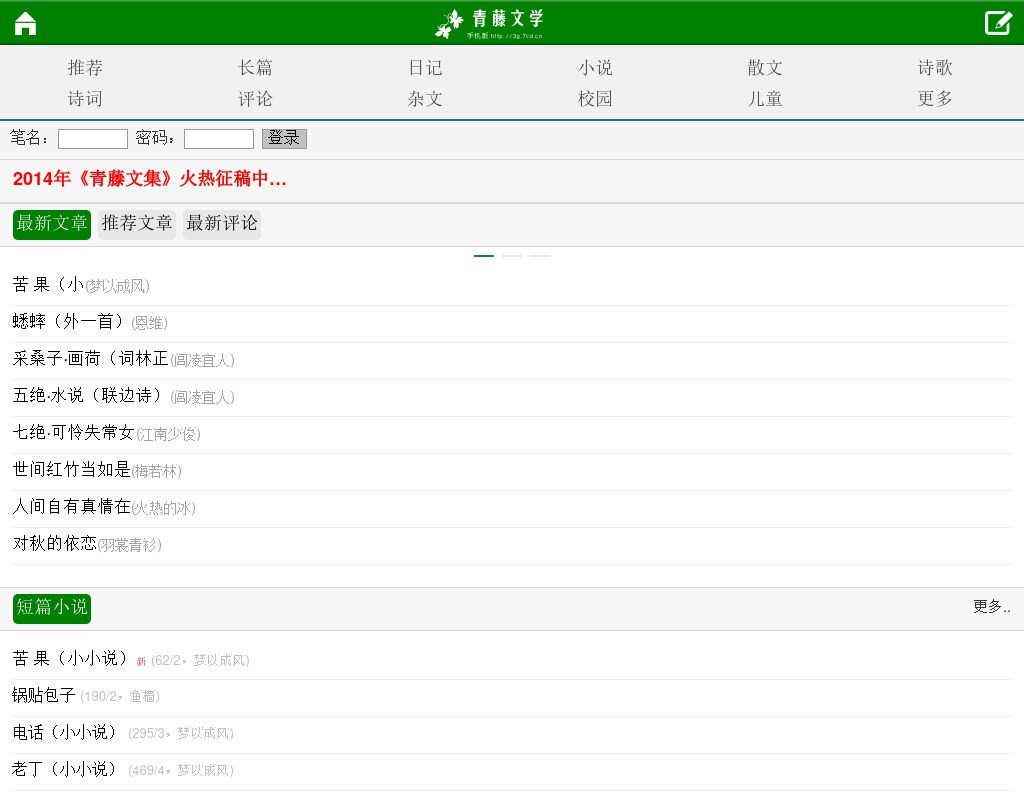The height and width of the screenshot is (800, 1024).
Task: Click the 笔名 input field
Action: click(x=93, y=139)
